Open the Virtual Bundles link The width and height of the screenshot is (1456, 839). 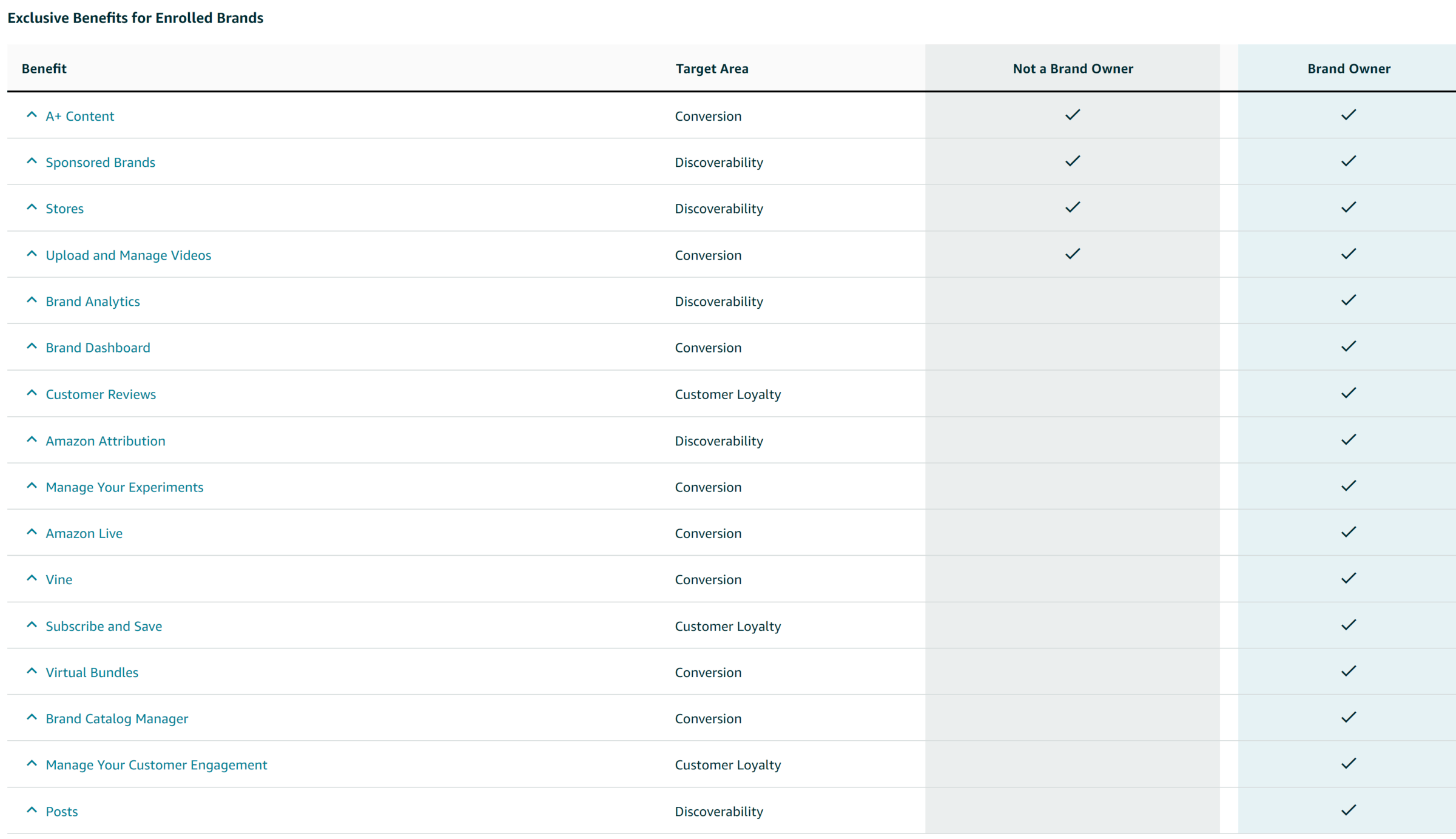(92, 672)
